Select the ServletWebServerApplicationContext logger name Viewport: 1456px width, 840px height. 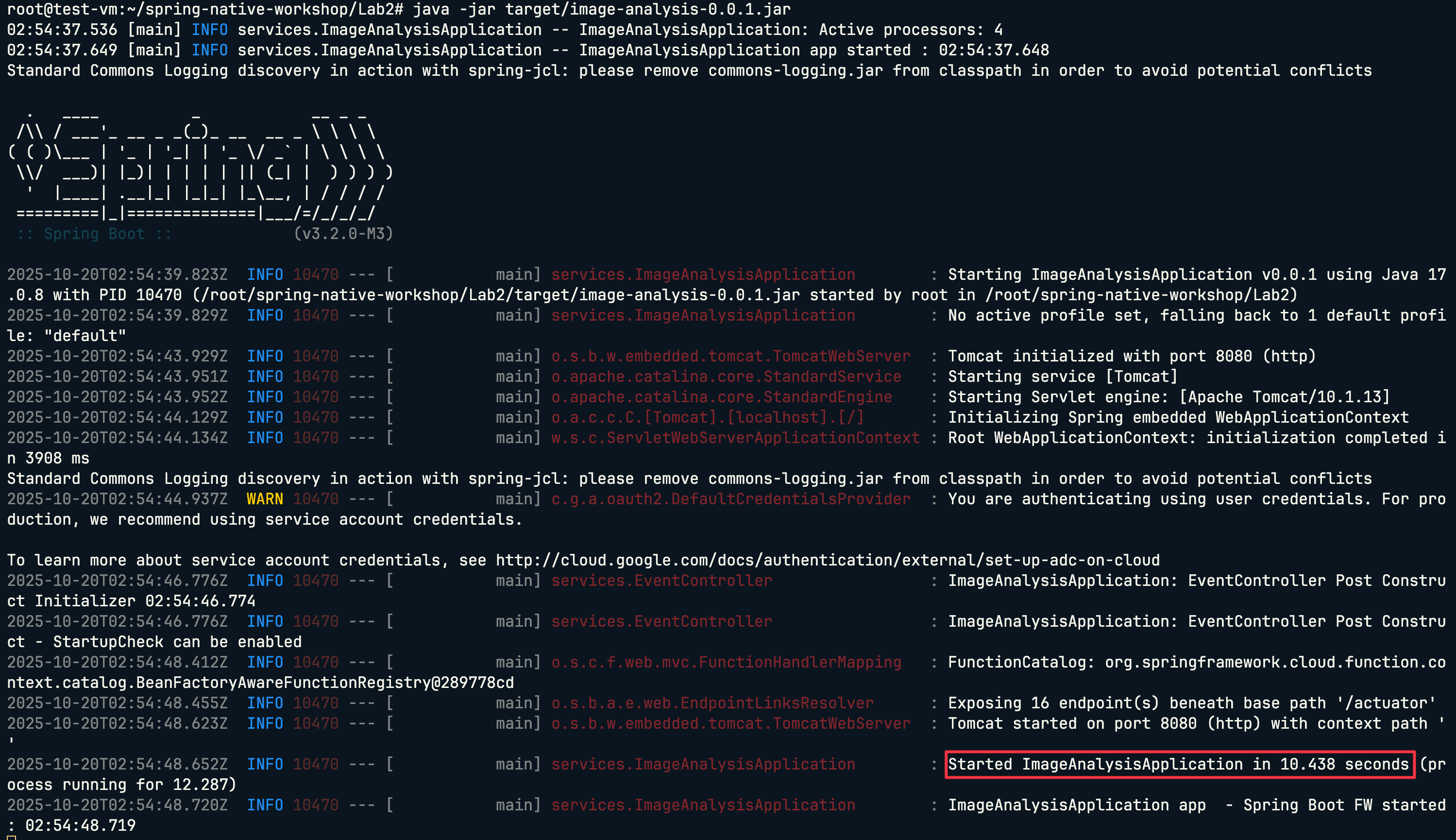[x=735, y=438]
